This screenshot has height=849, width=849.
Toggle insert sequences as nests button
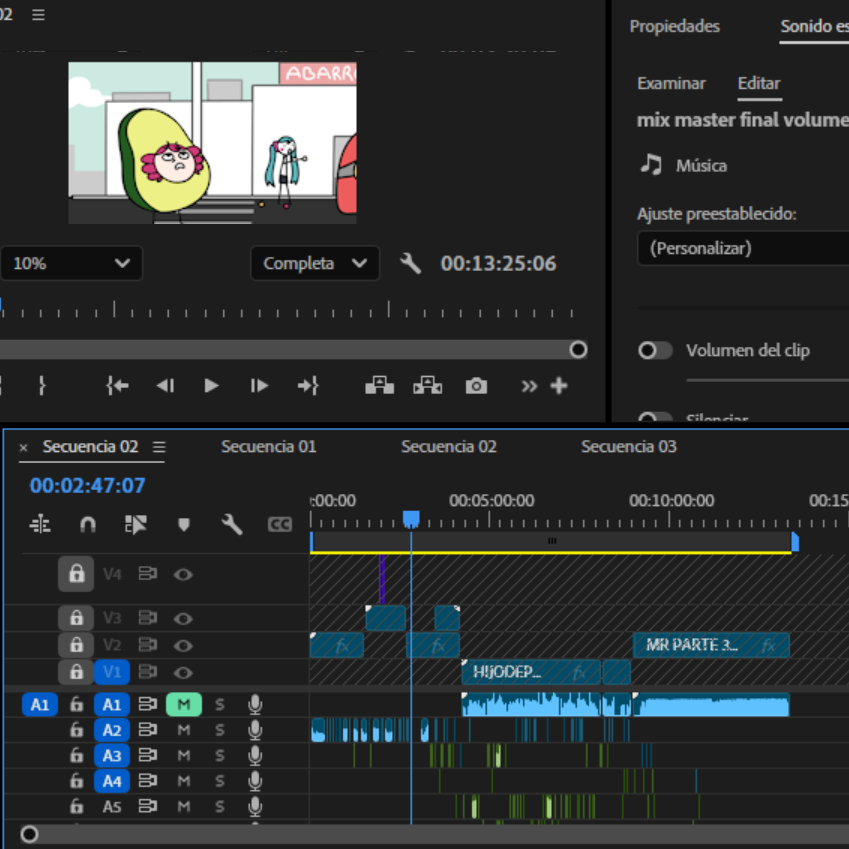pos(40,524)
